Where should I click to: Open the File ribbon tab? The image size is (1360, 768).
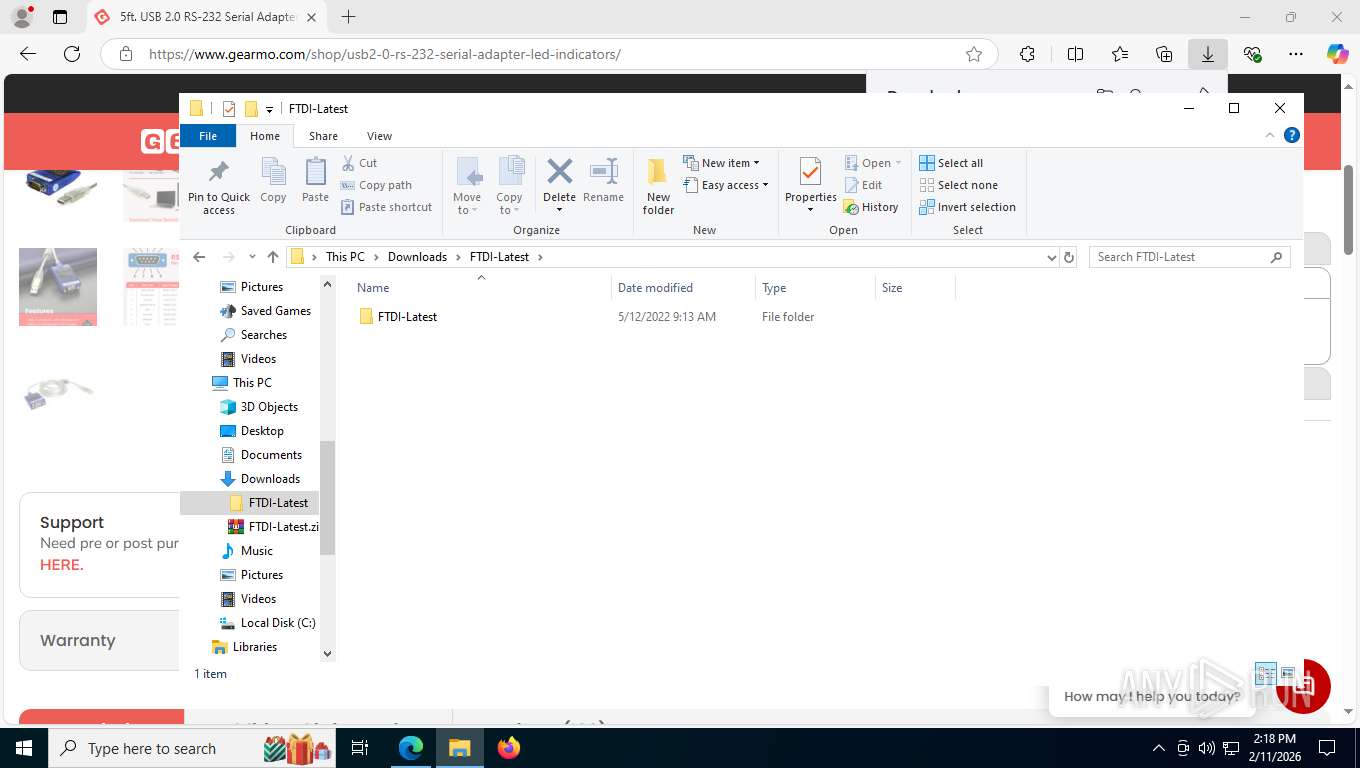pyautogui.click(x=208, y=136)
